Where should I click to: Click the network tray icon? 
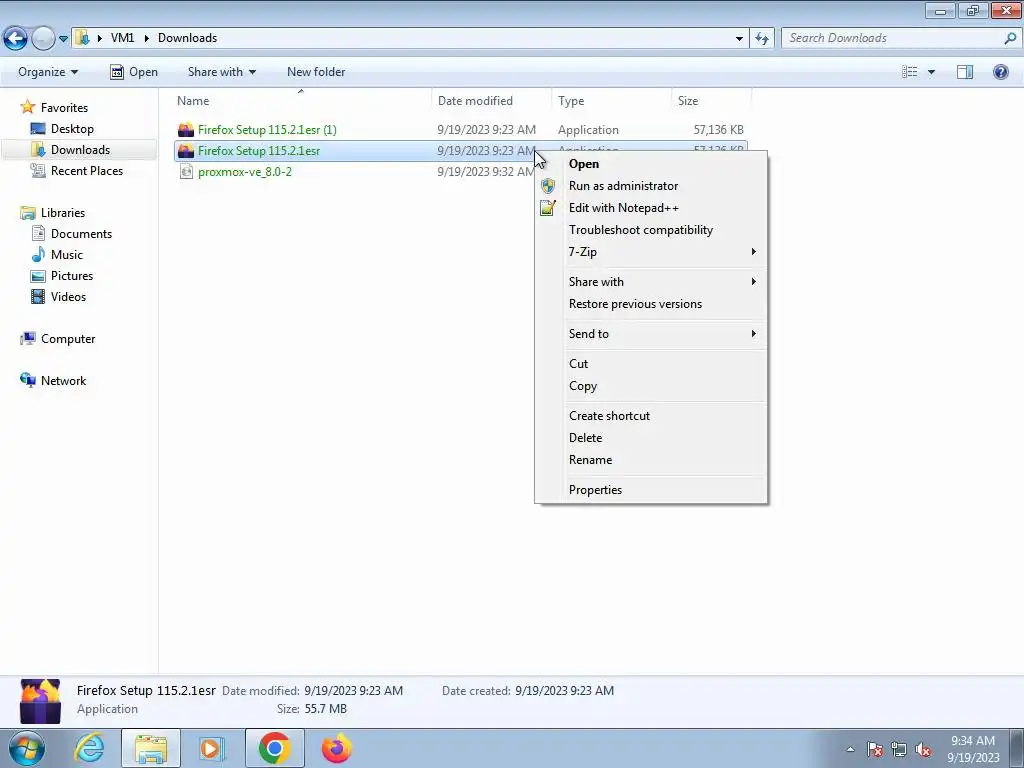pos(899,749)
